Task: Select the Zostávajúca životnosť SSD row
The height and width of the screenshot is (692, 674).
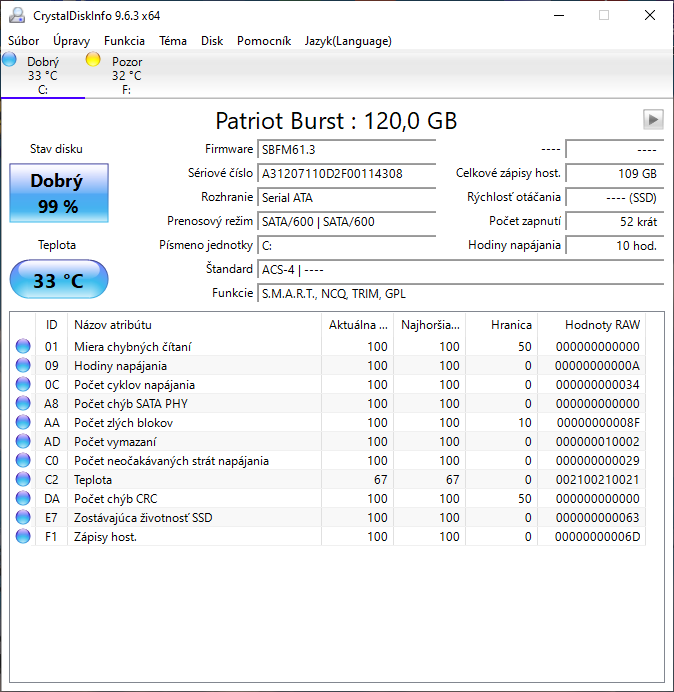Action: coord(143,518)
